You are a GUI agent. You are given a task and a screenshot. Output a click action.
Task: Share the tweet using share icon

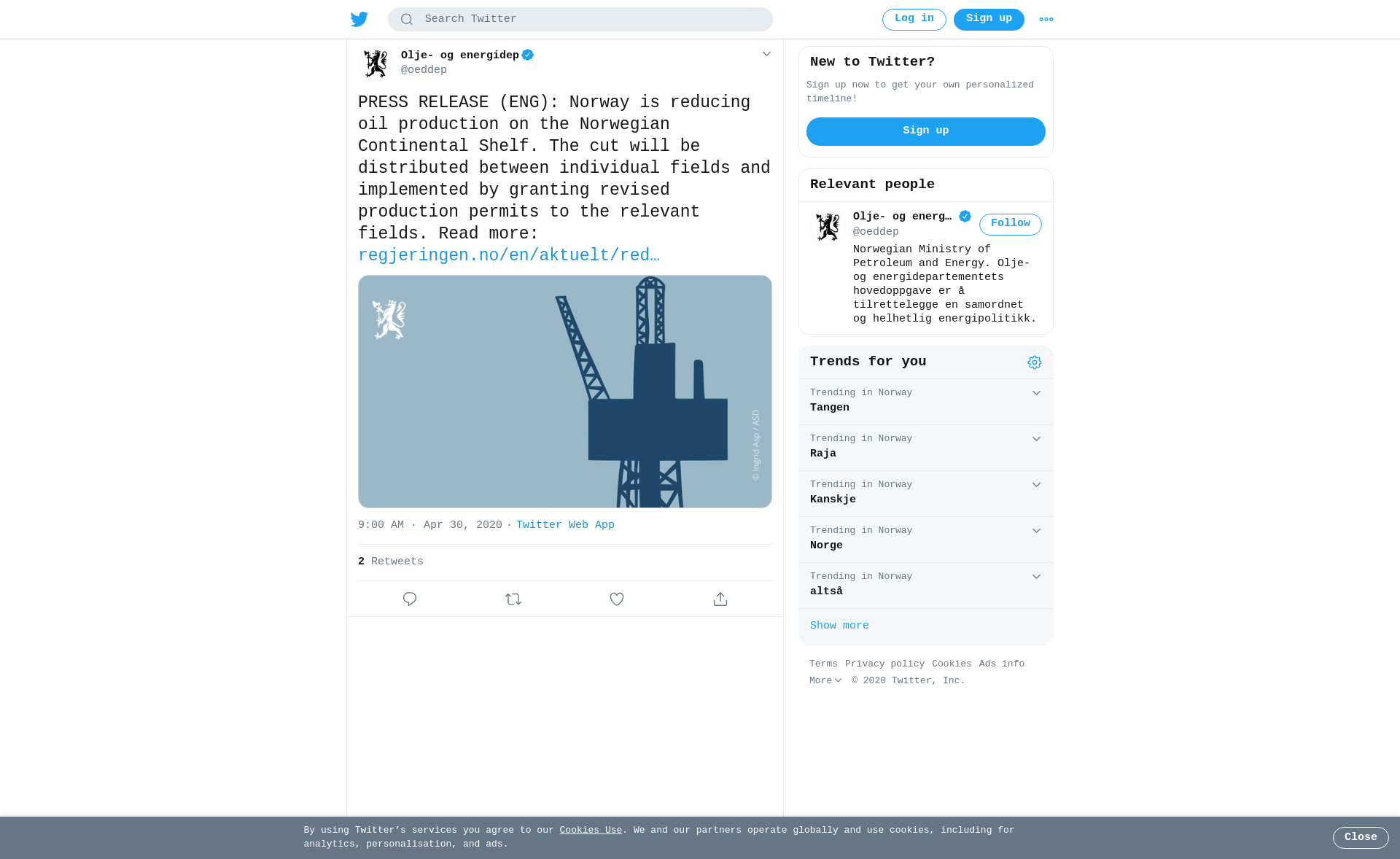pos(720,599)
